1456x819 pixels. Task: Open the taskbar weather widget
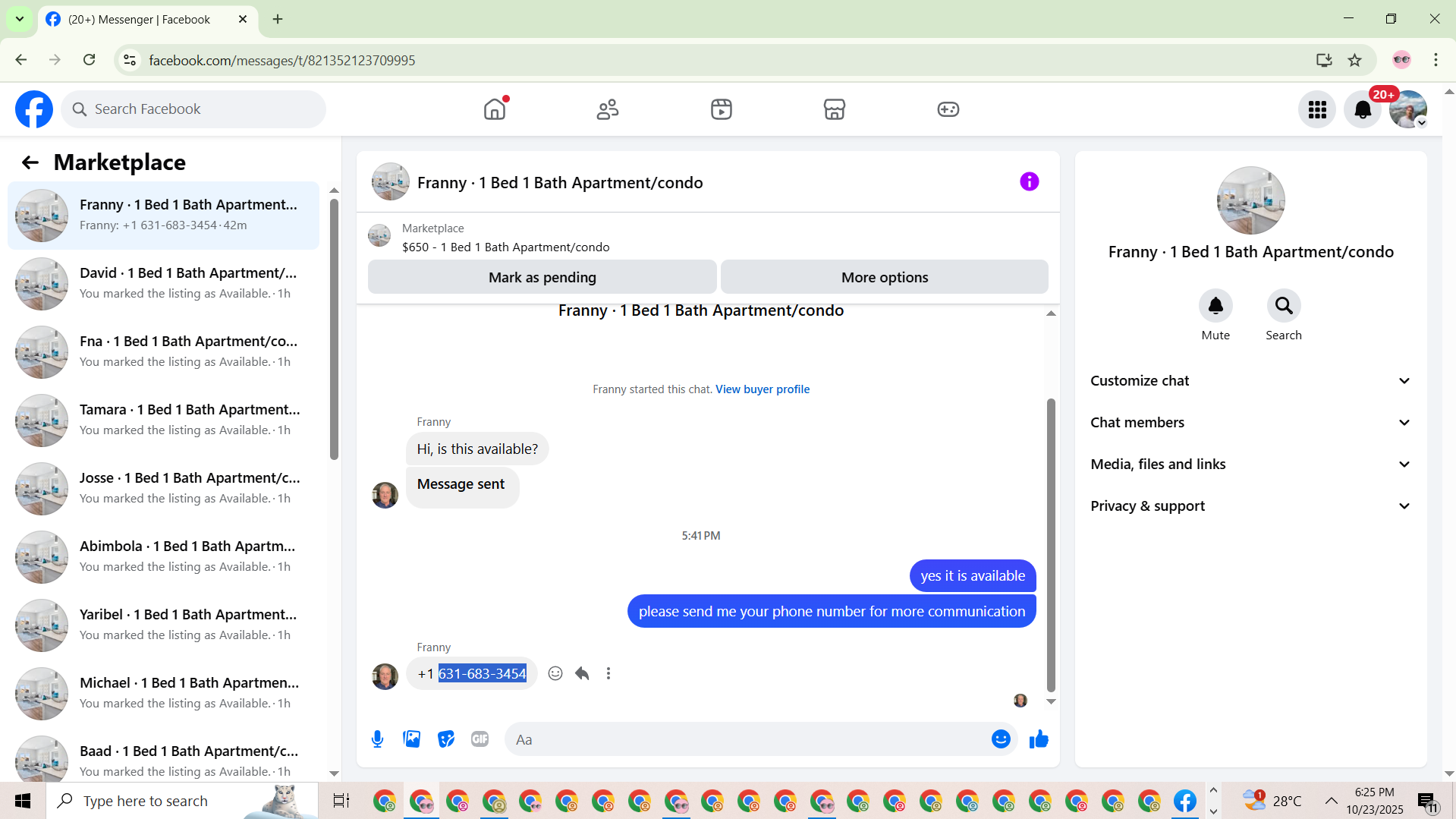1272,801
